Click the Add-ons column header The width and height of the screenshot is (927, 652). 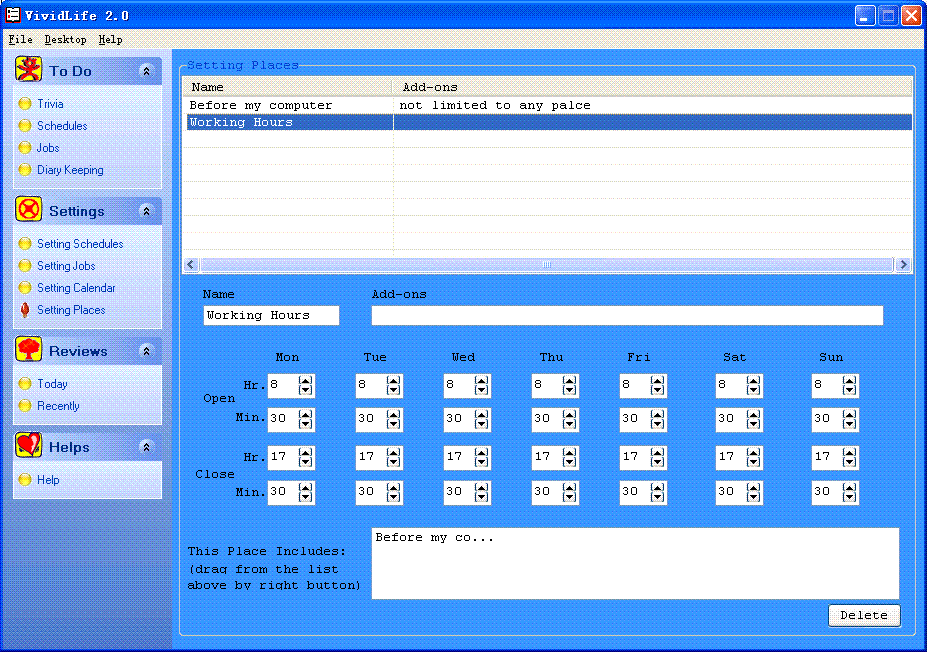click(652, 87)
